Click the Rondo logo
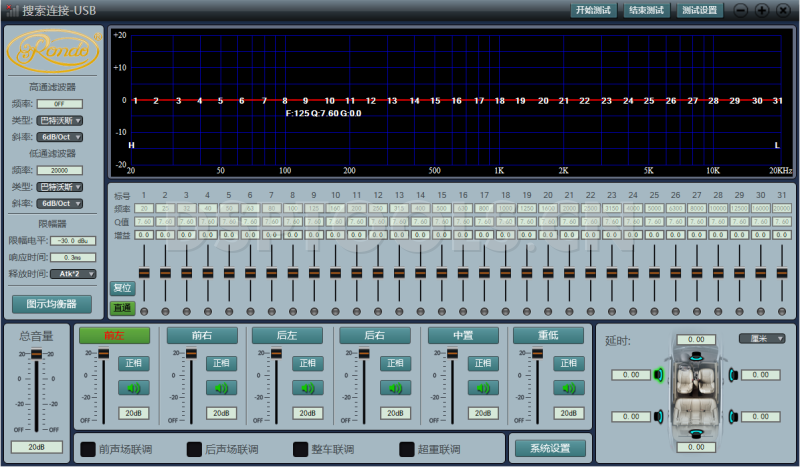This screenshot has height=467, width=800. tap(52, 50)
